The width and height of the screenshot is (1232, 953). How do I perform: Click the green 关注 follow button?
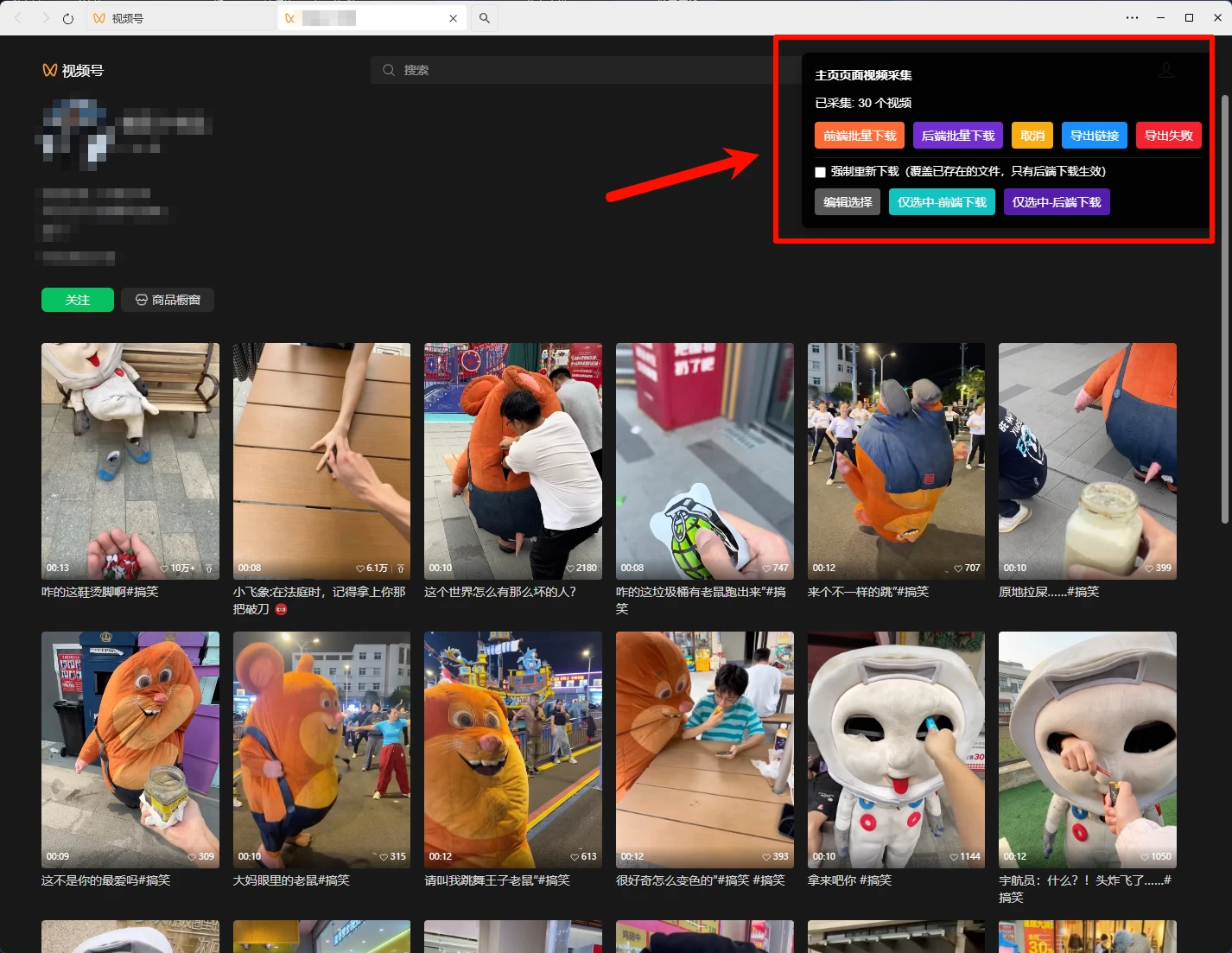[77, 300]
